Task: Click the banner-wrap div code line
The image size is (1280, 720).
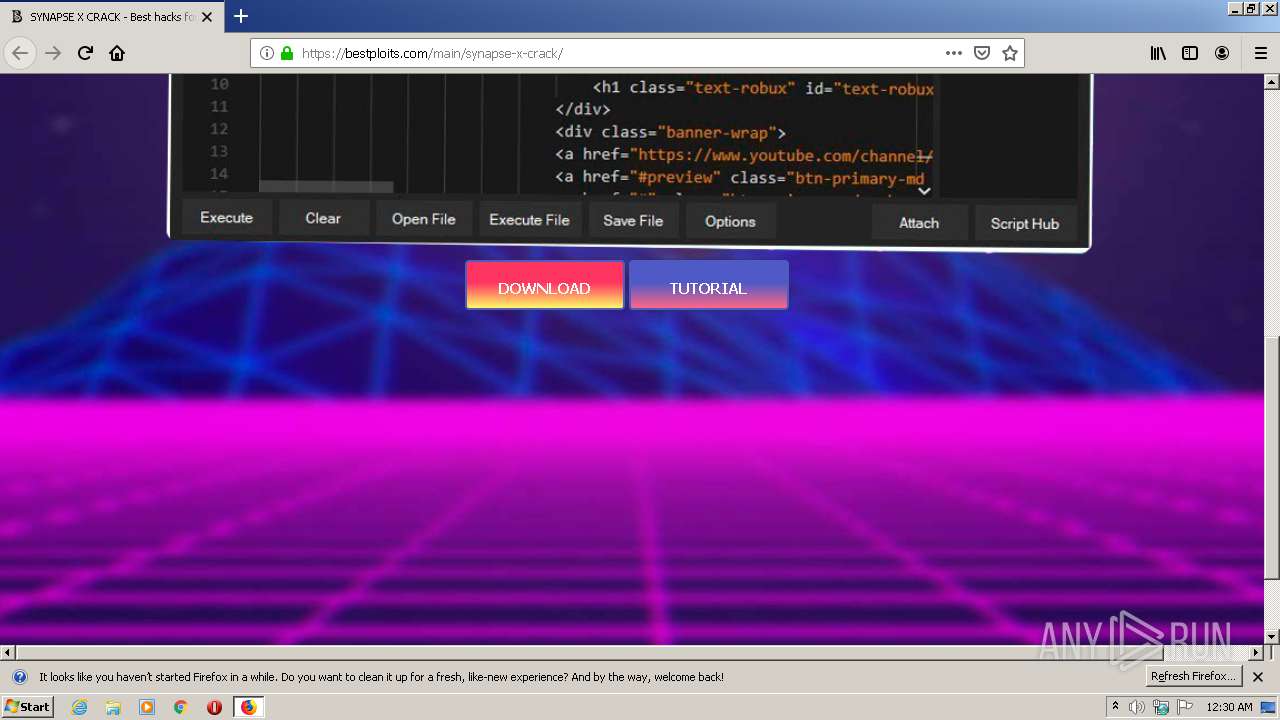Action: 670,132
